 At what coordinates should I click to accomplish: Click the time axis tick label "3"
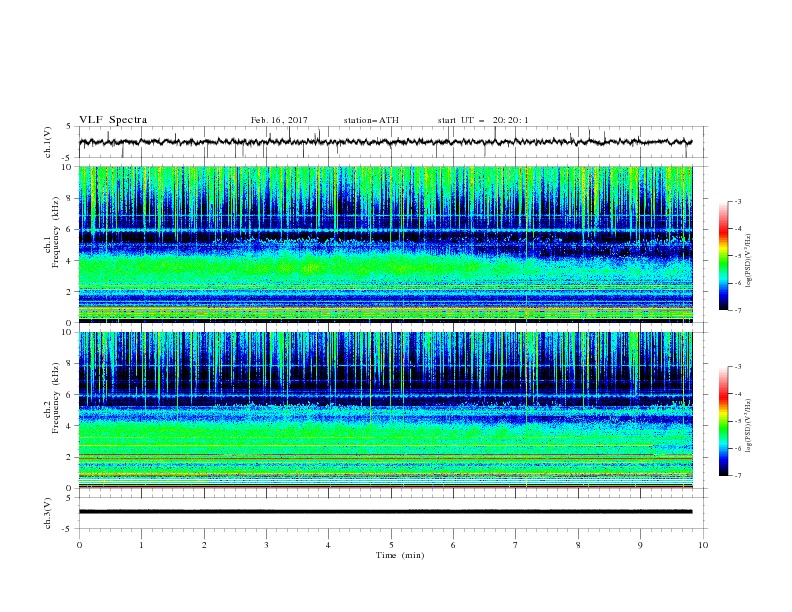click(x=266, y=545)
